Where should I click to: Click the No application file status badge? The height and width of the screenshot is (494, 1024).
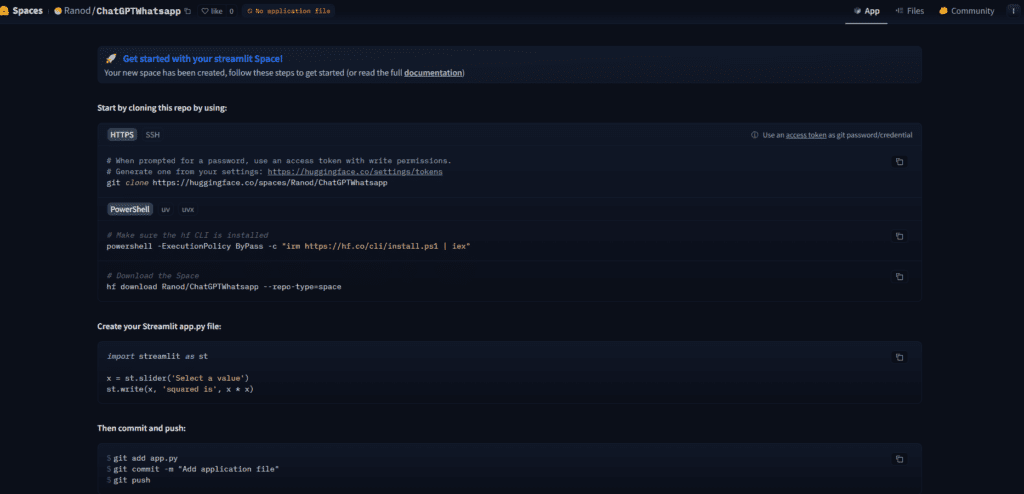288,11
